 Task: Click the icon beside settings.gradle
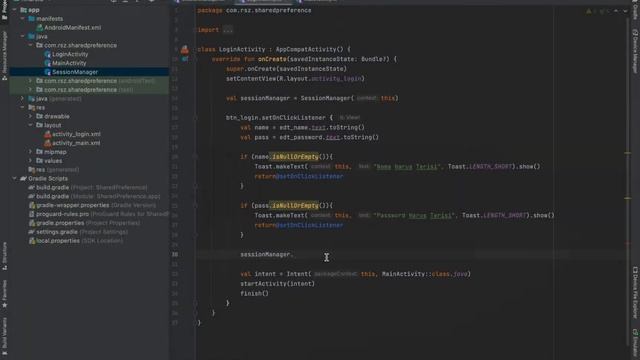tap(31, 232)
